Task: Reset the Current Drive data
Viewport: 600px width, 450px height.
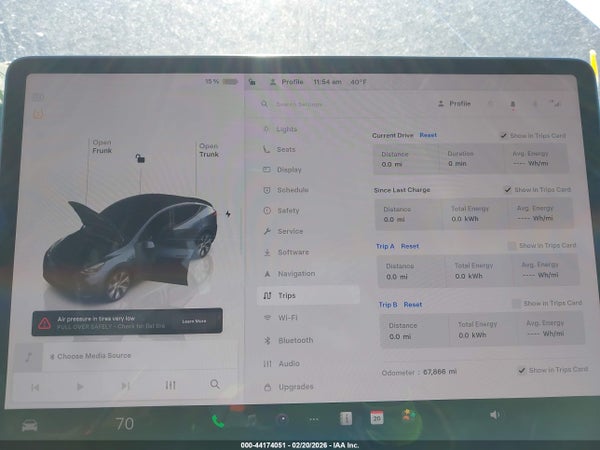Action: [428, 135]
